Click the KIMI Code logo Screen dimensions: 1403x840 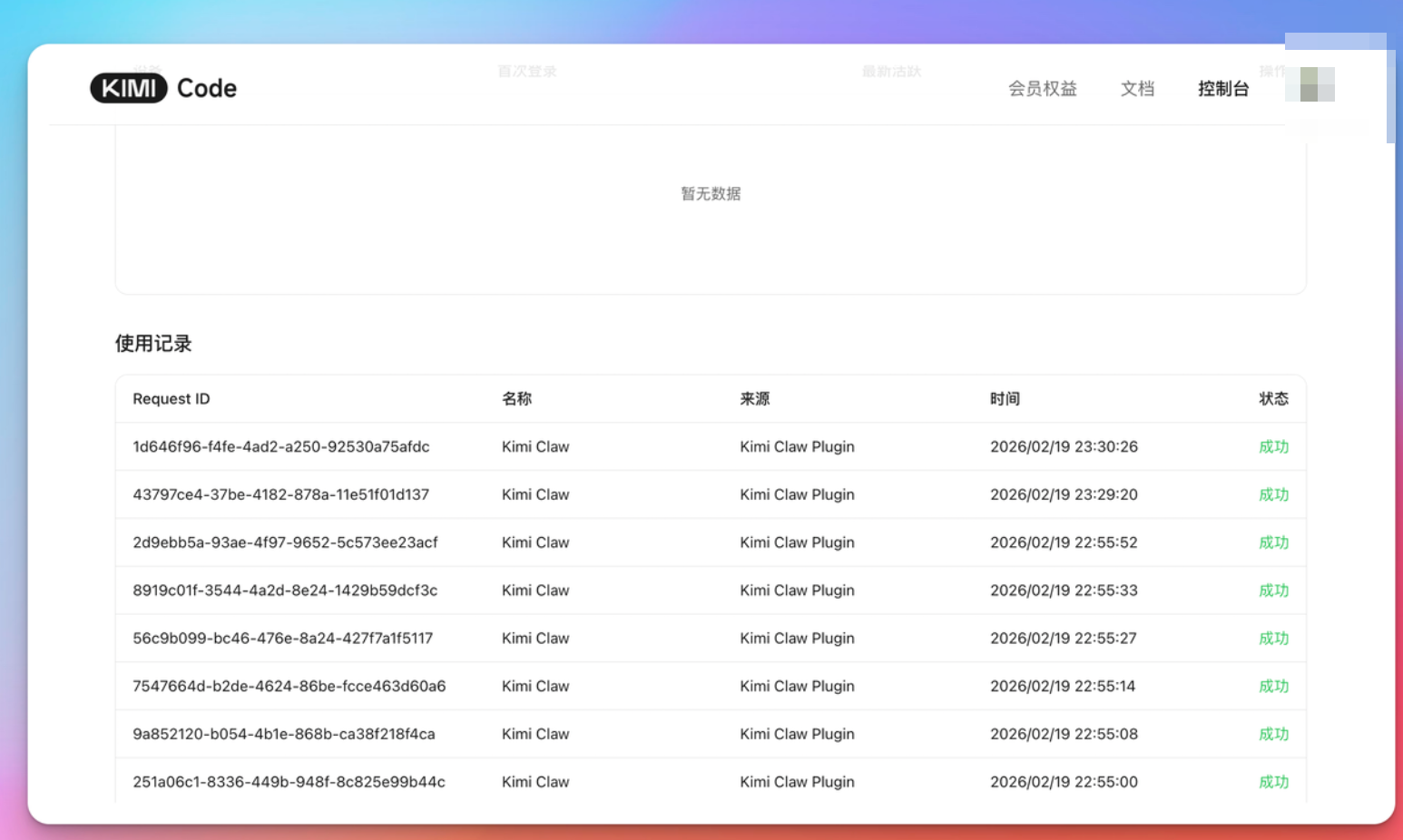point(163,88)
